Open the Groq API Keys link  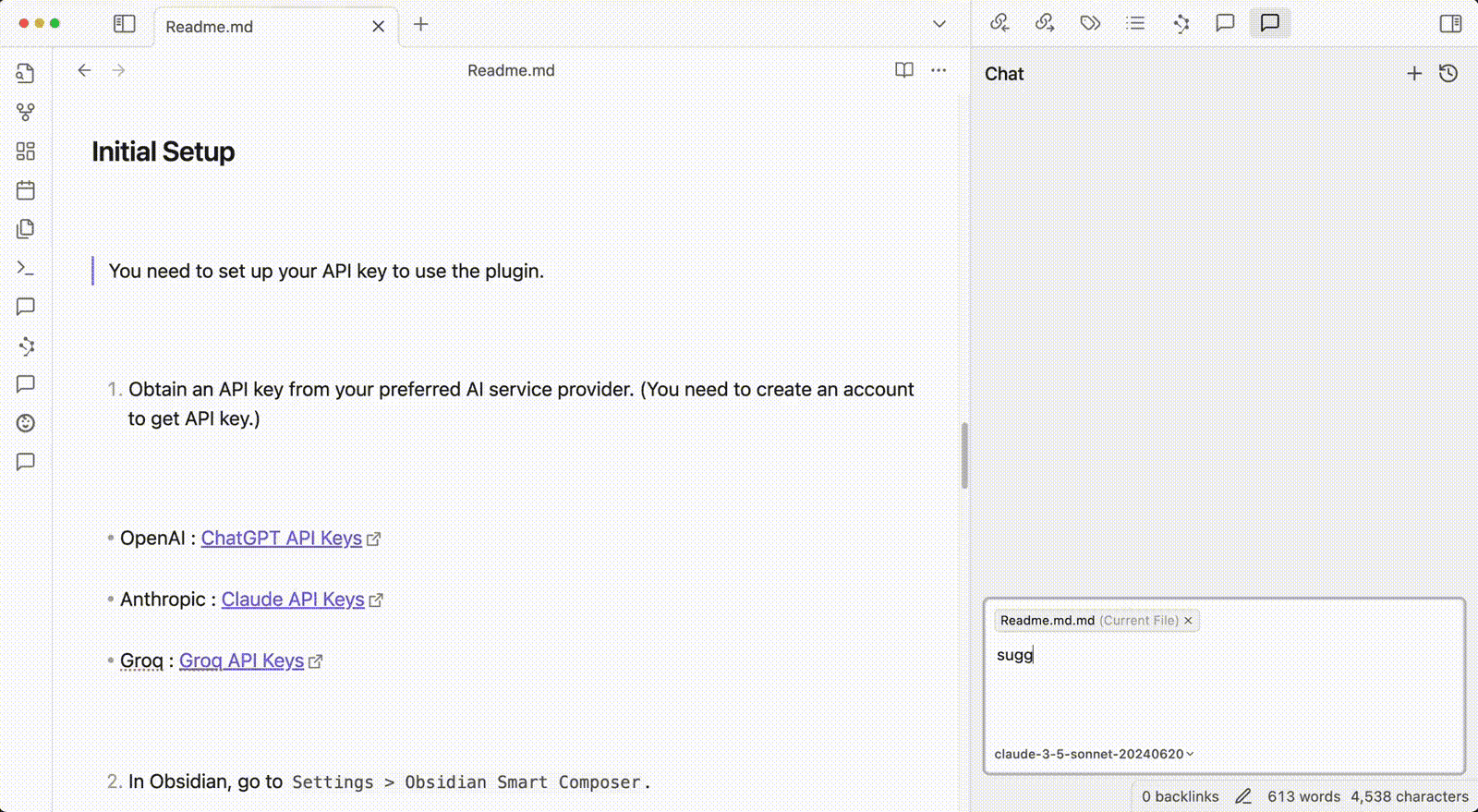click(x=241, y=661)
